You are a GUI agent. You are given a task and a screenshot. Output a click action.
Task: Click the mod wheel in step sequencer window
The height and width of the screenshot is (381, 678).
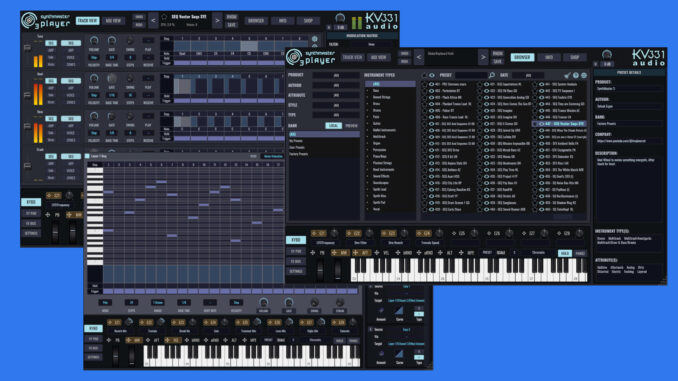point(132,356)
